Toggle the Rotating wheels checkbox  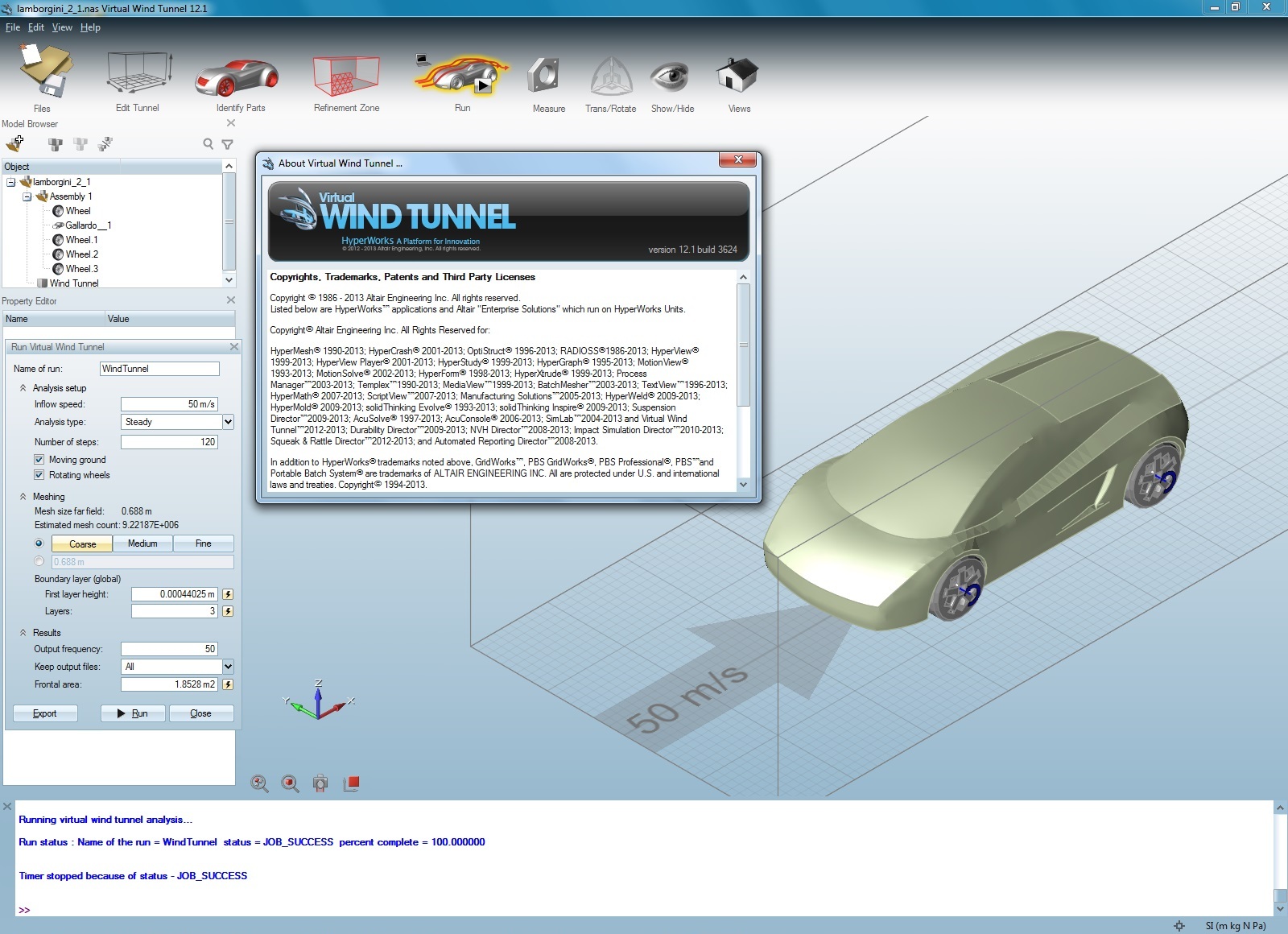[39, 475]
